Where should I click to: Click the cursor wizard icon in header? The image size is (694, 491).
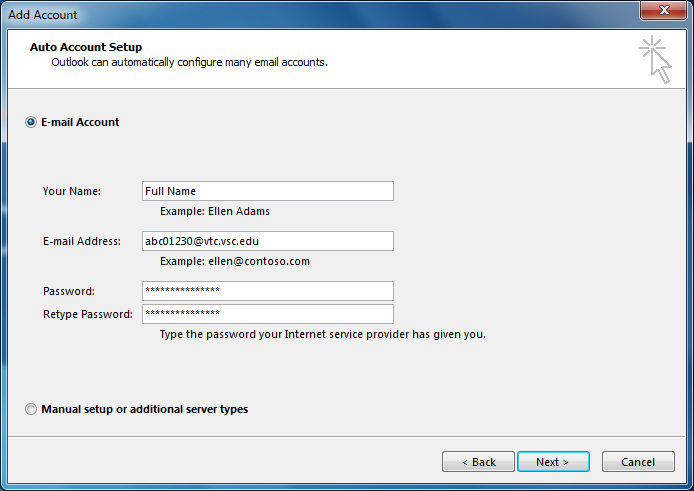pyautogui.click(x=655, y=59)
